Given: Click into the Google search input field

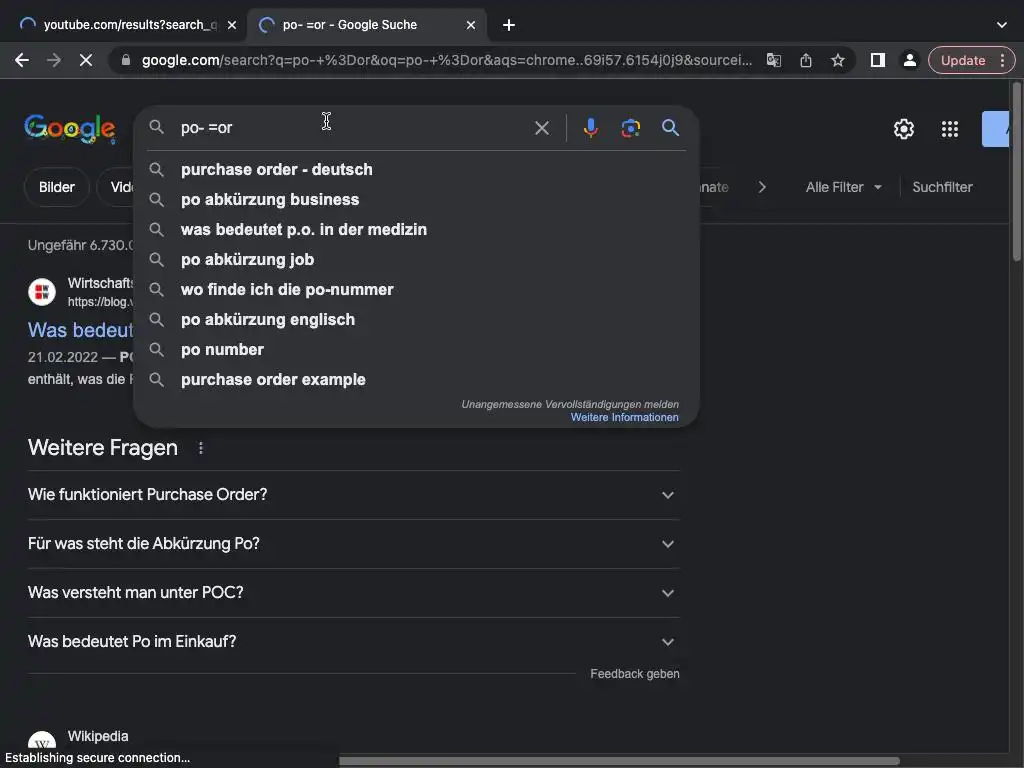Looking at the screenshot, I should click(353, 128).
